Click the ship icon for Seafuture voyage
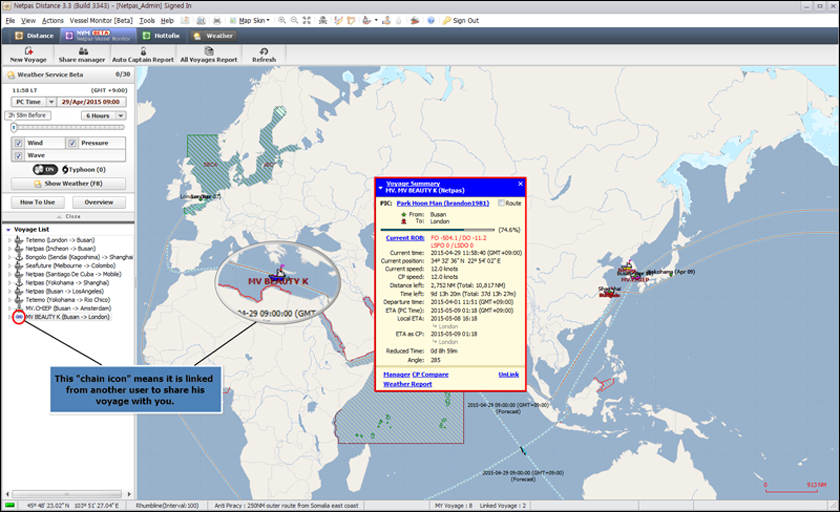Screen dimensions: 840x512 click(19, 266)
